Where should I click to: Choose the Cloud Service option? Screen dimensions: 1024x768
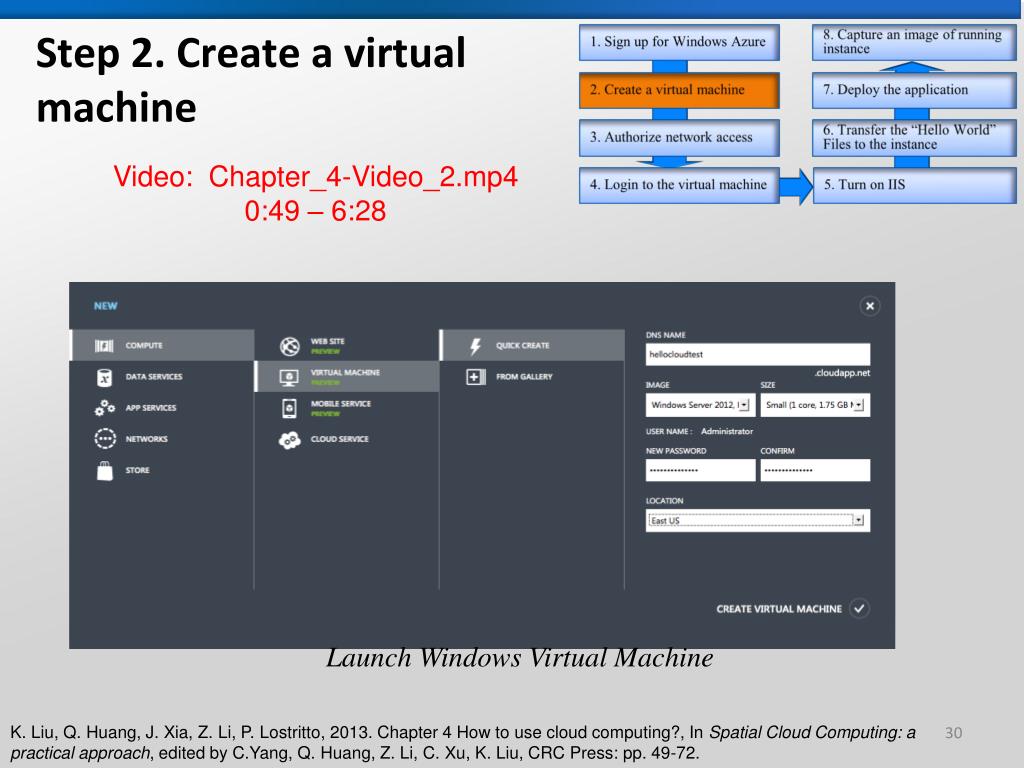tap(347, 439)
